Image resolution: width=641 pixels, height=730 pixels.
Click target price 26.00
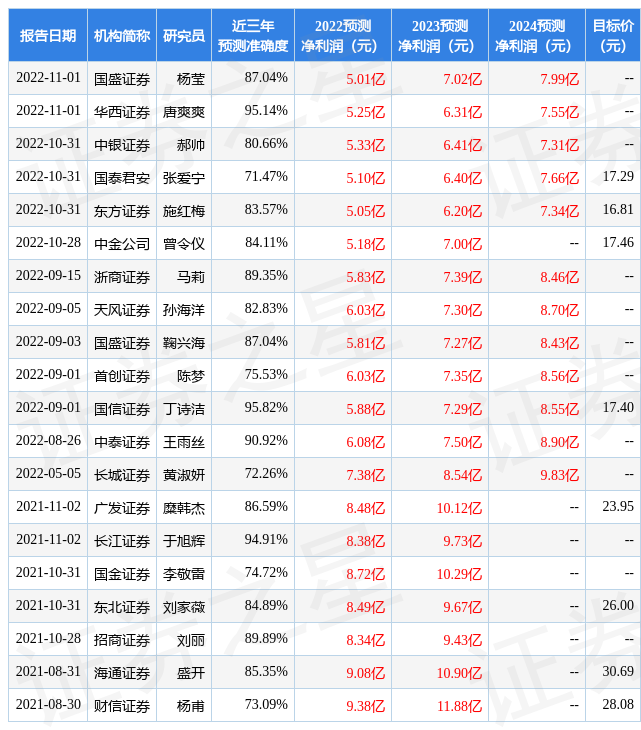[x=618, y=607]
